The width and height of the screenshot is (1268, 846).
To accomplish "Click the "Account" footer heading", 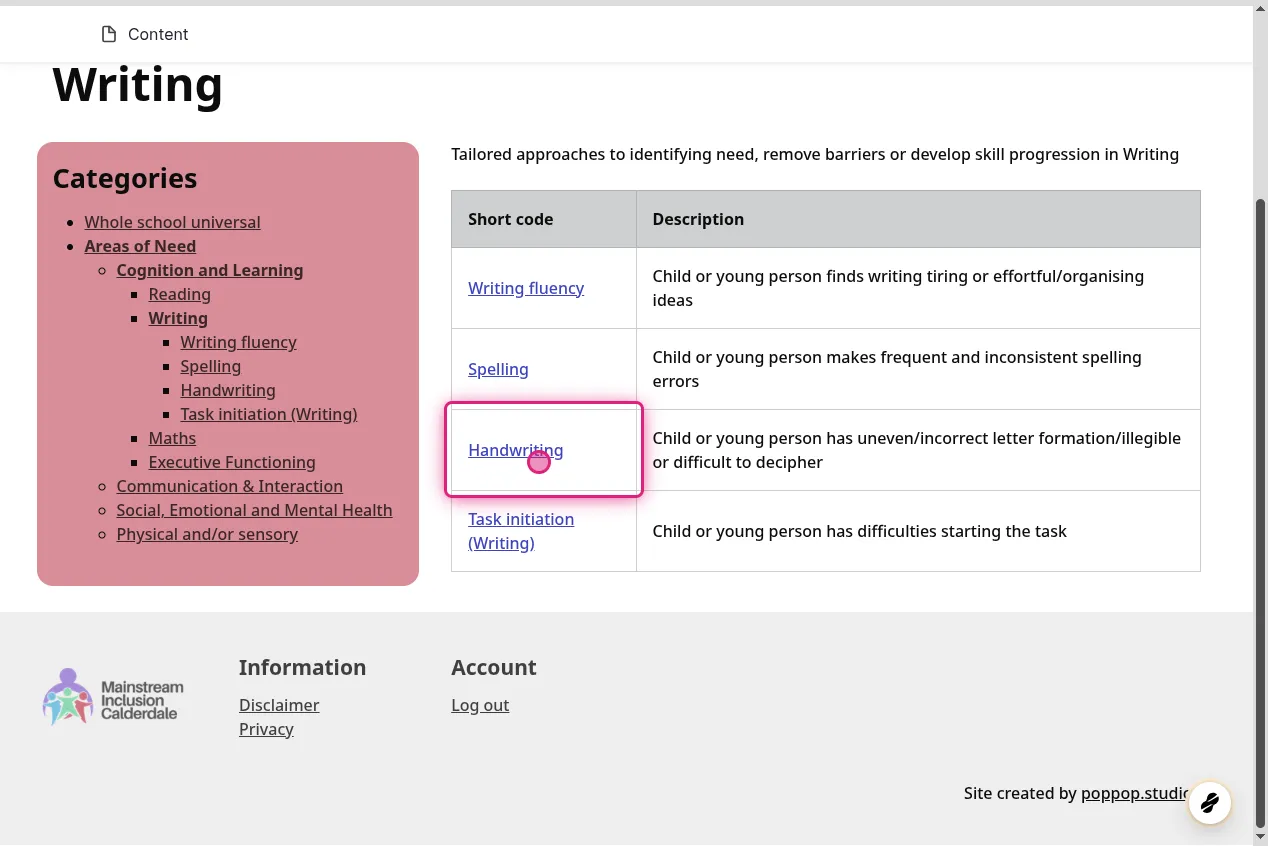I will coord(494,667).
